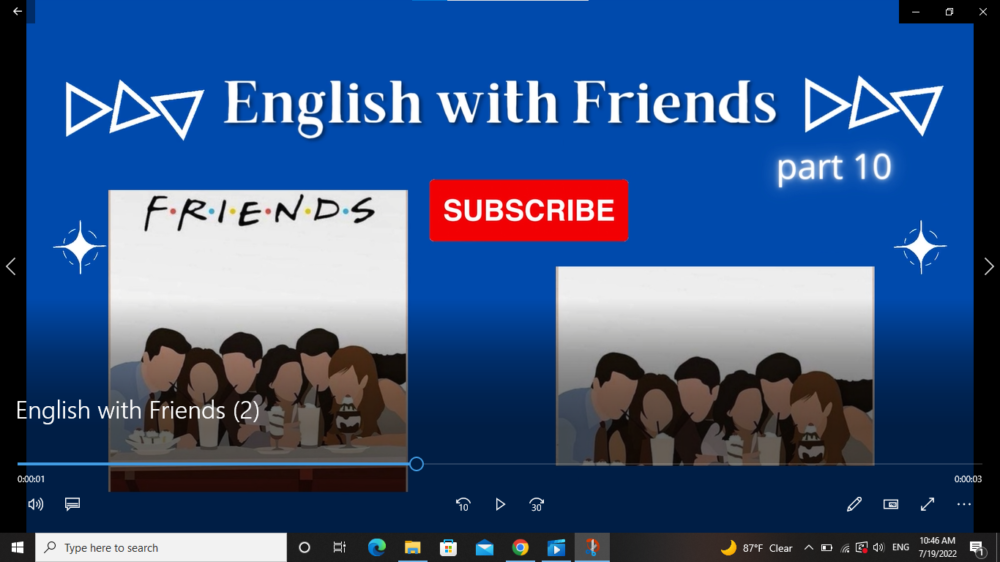Image resolution: width=1000 pixels, height=562 pixels.
Task: Click the pencil edit icon
Action: coord(854,505)
